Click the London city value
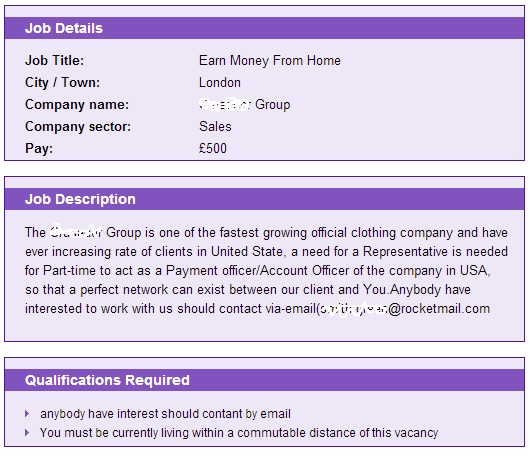Screen dimensions: 531x460 (x=220, y=83)
